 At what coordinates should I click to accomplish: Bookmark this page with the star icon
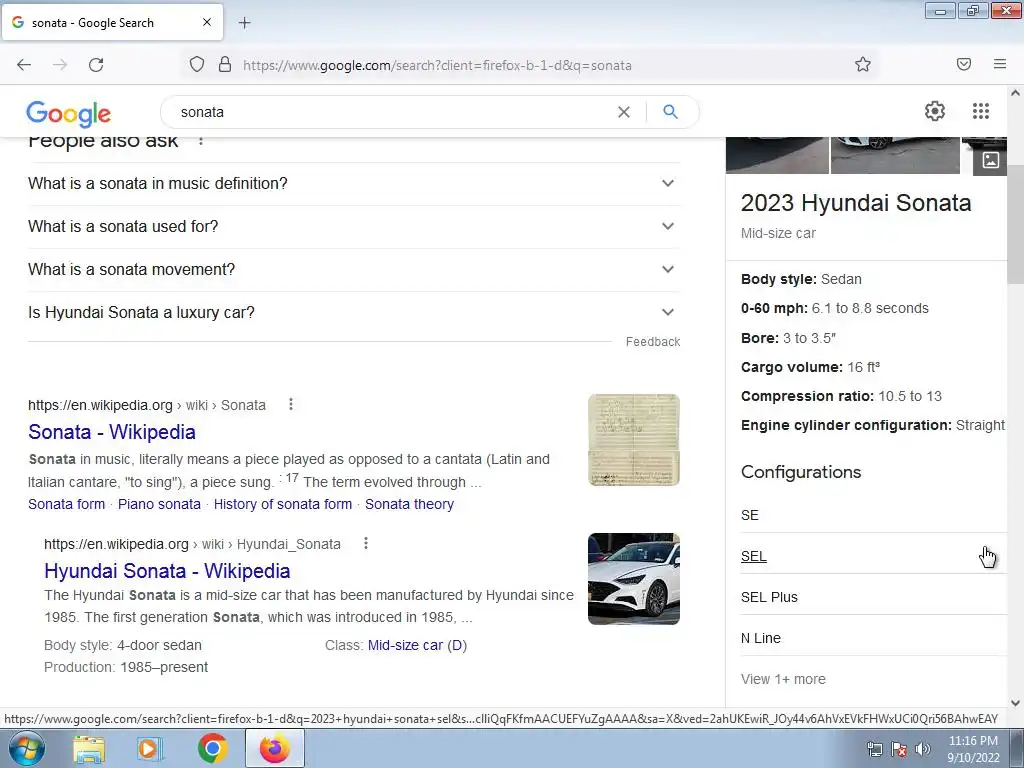tap(863, 64)
